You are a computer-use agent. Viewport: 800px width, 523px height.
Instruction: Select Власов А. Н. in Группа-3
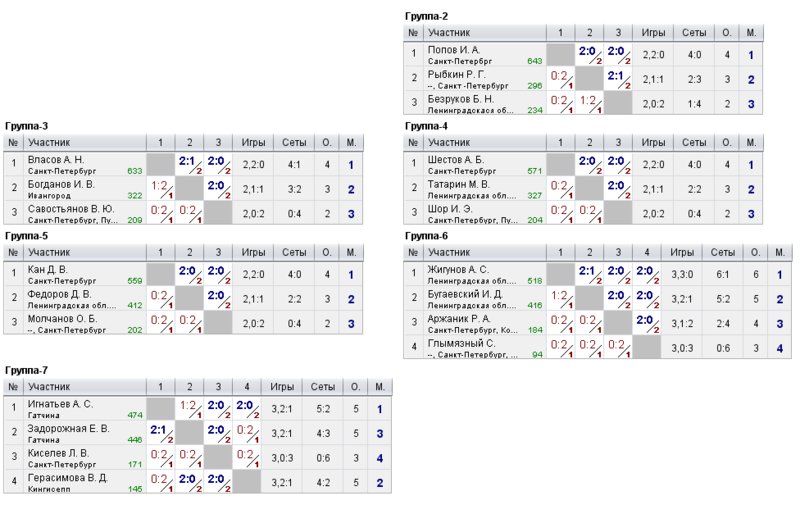pos(56,160)
